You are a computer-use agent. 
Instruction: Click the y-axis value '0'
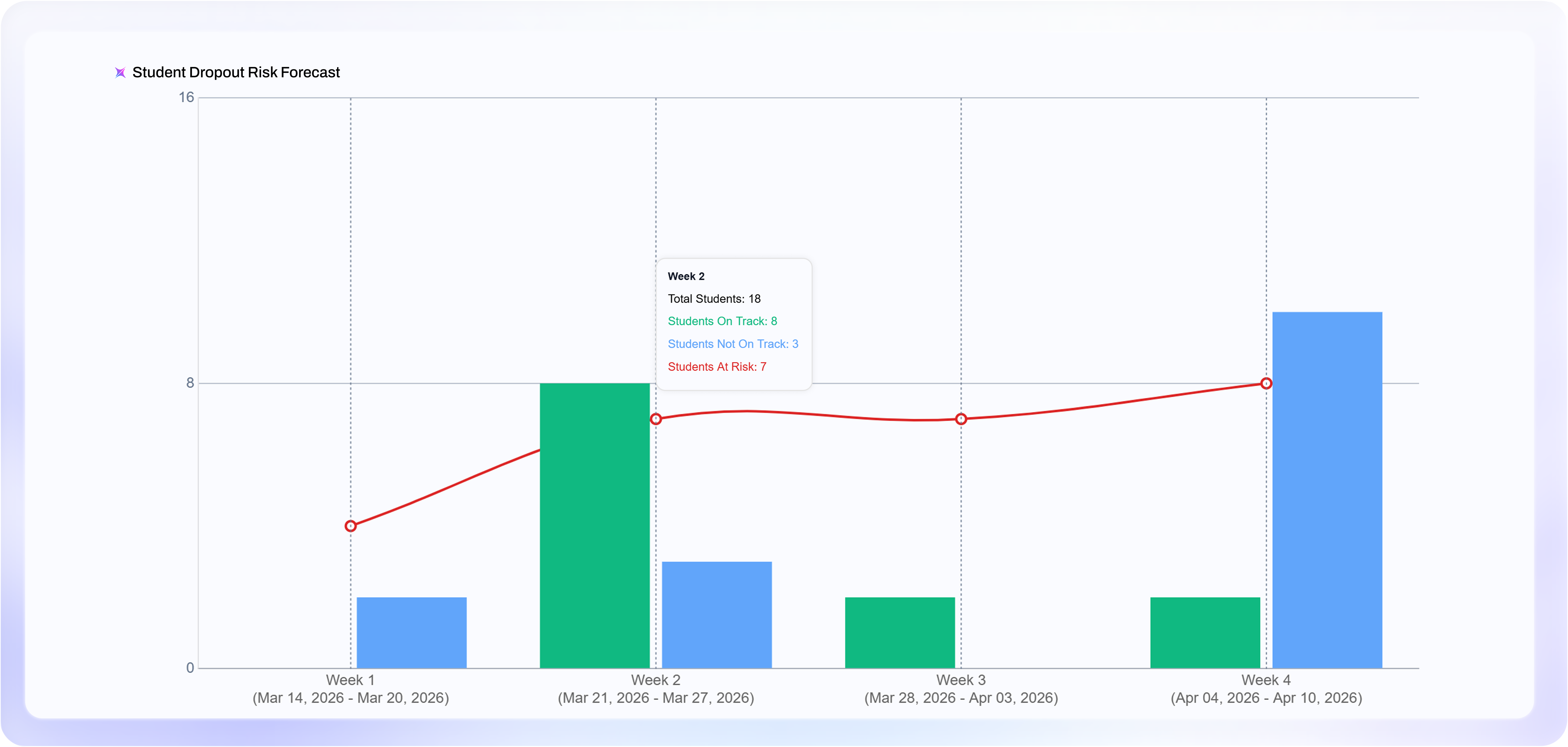tap(190, 668)
